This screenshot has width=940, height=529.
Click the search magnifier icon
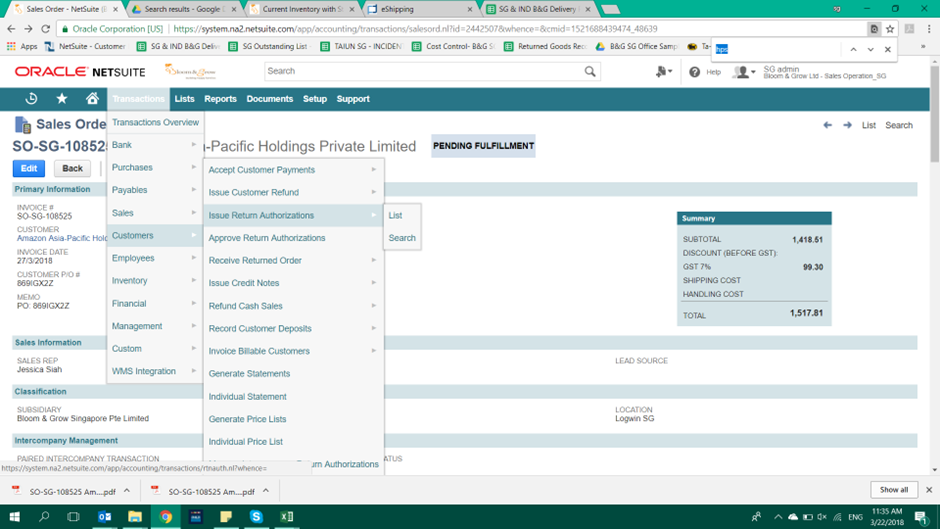(590, 71)
